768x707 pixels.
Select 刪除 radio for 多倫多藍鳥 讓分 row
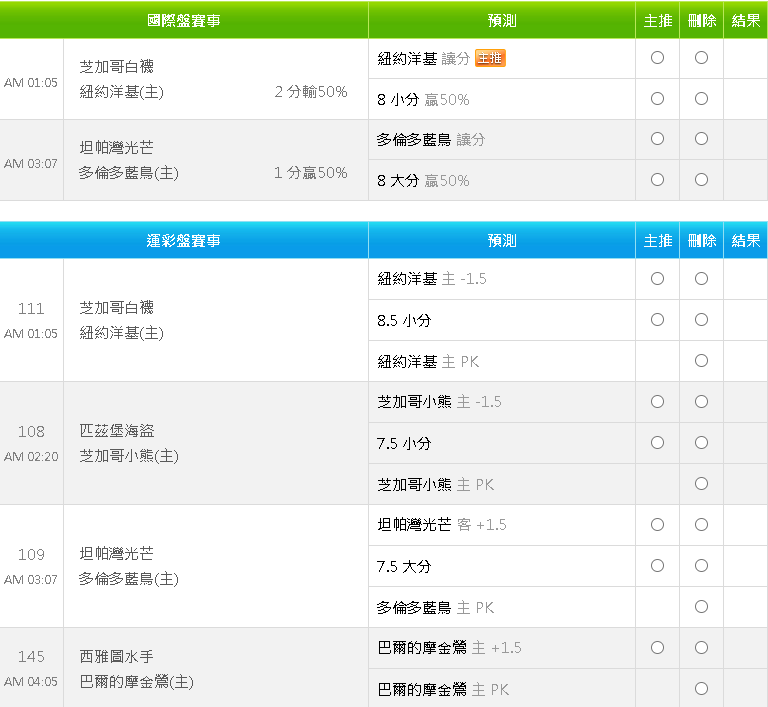[x=701, y=139]
